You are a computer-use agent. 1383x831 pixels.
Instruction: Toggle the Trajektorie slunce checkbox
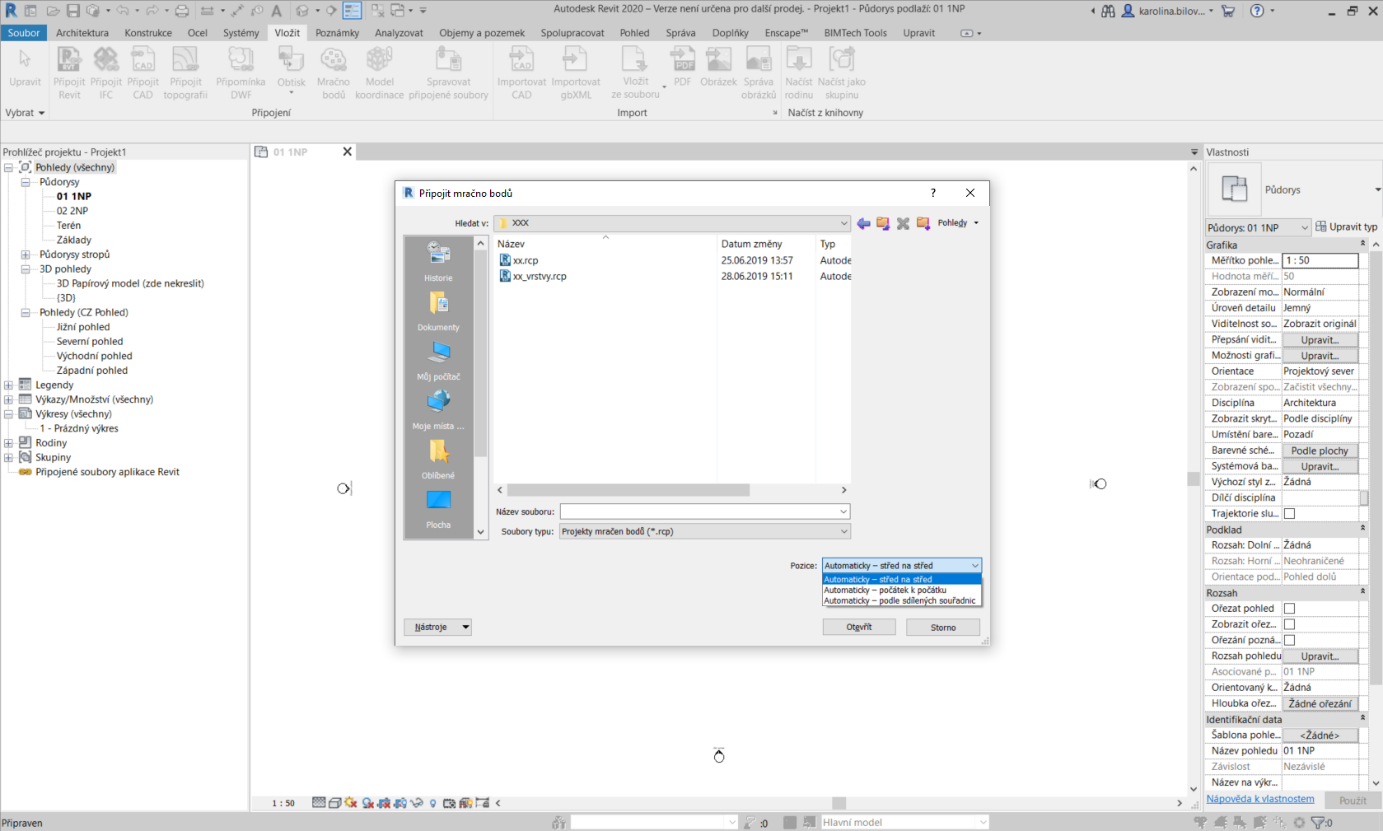(x=1289, y=513)
